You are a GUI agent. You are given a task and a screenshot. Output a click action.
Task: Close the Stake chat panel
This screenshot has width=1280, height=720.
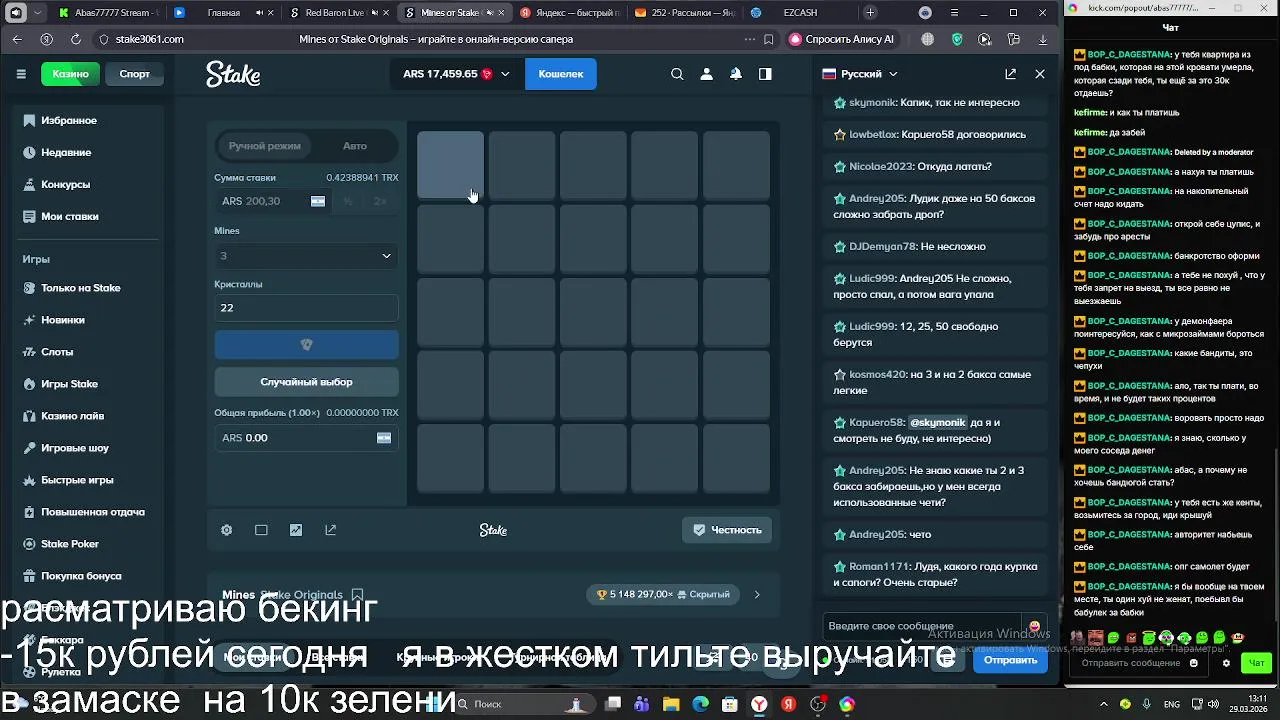pyautogui.click(x=1040, y=74)
